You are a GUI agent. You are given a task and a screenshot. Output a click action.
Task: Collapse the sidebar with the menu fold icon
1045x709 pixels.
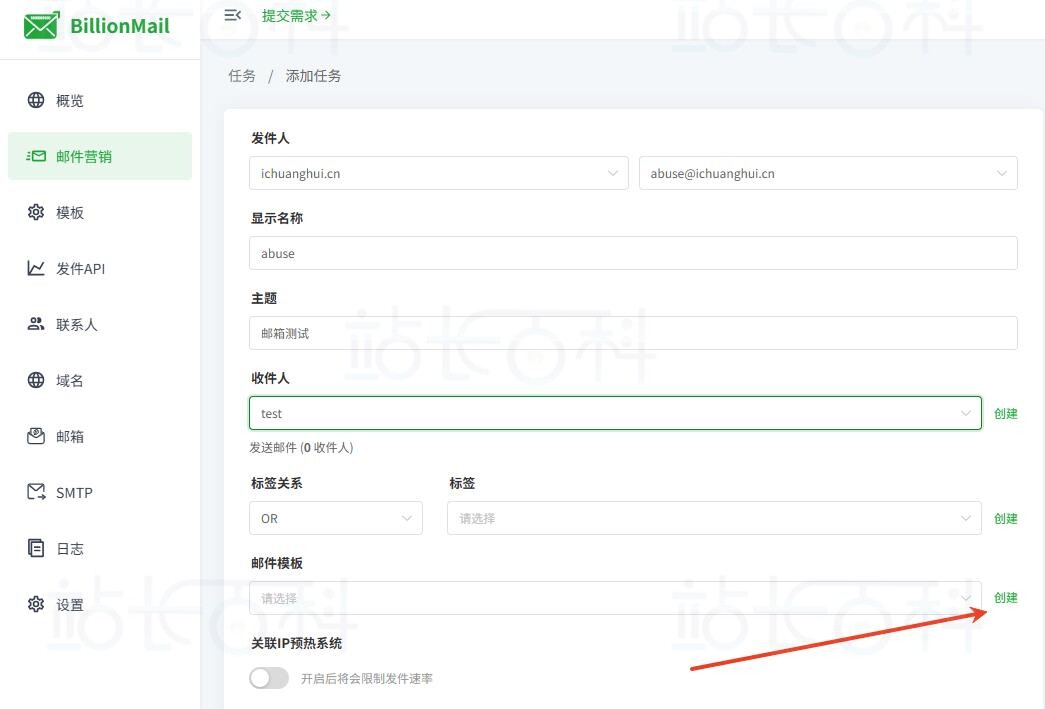(233, 15)
